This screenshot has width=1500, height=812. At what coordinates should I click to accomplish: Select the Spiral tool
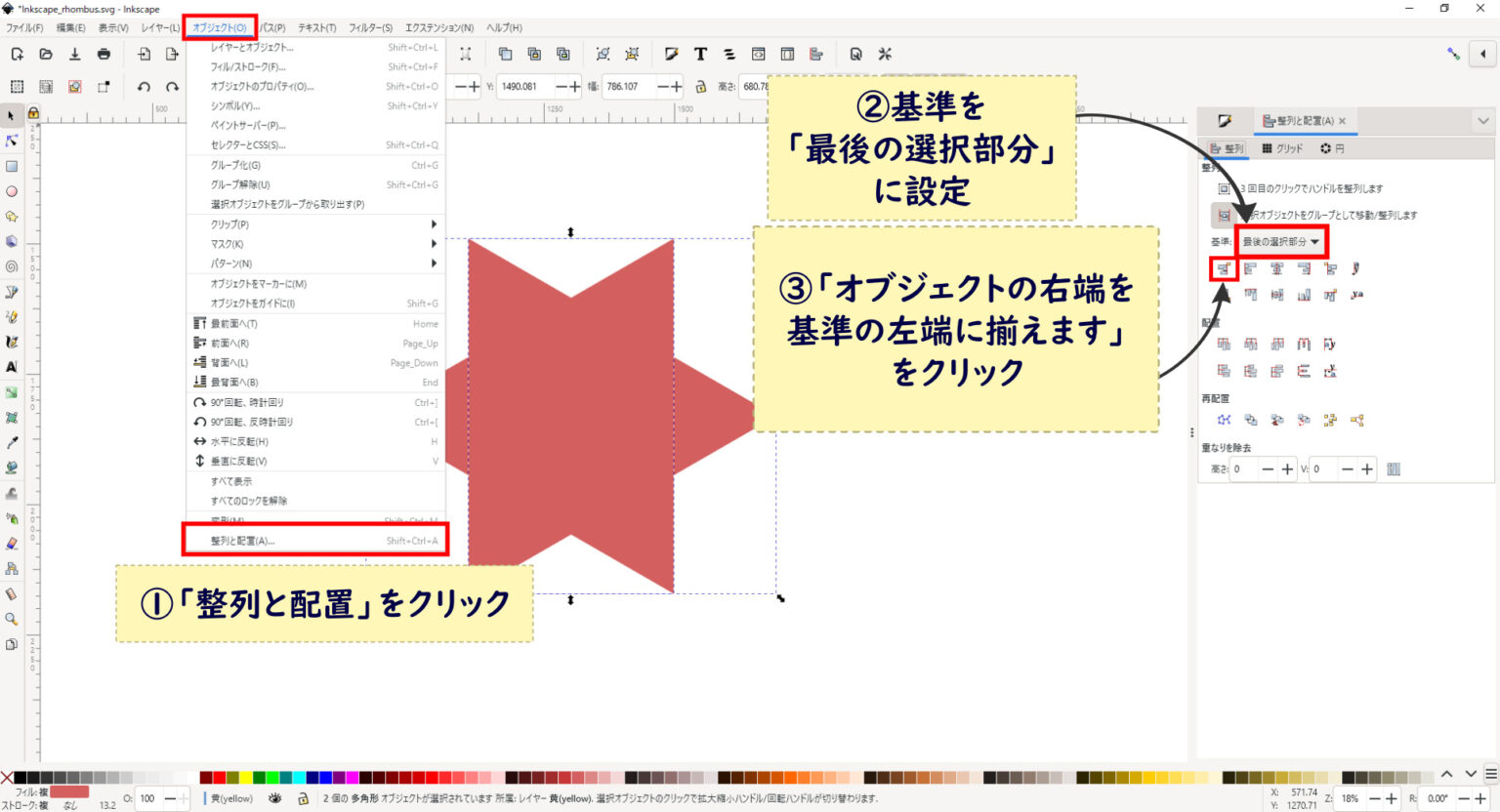coord(13,267)
